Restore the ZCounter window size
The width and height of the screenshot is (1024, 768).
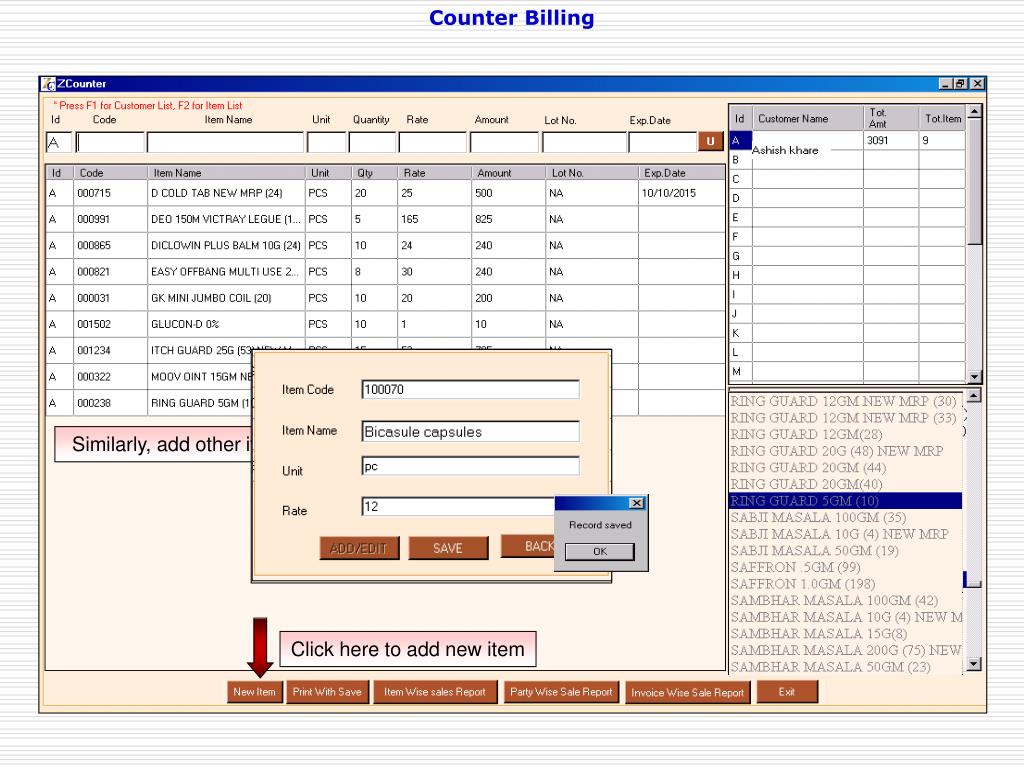pos(961,84)
